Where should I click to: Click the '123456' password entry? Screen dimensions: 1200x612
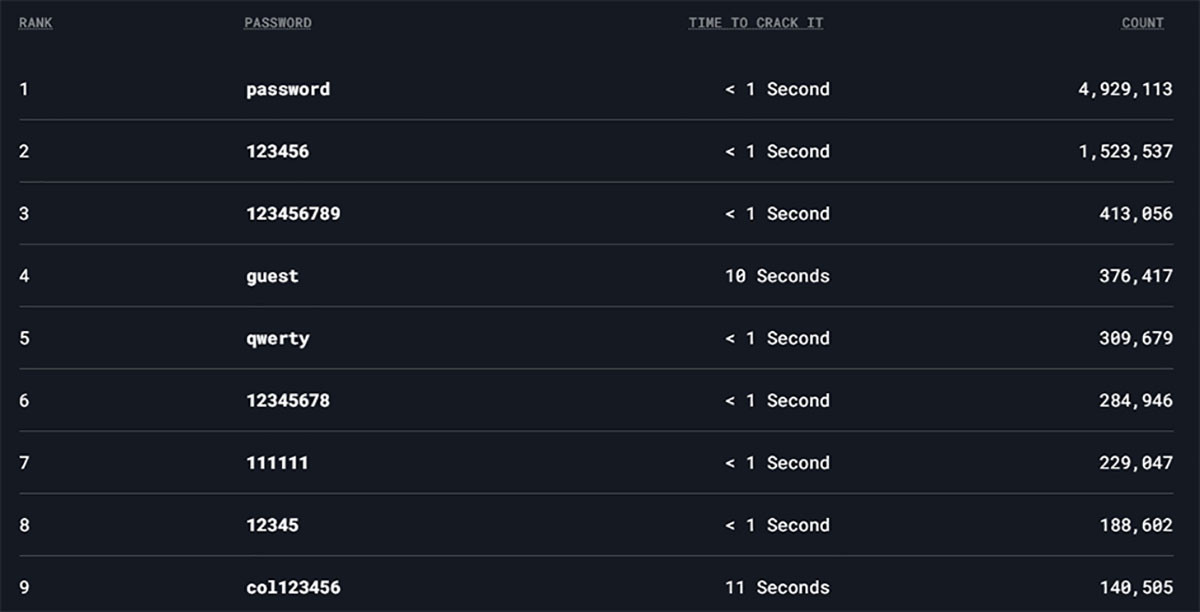tap(277, 152)
